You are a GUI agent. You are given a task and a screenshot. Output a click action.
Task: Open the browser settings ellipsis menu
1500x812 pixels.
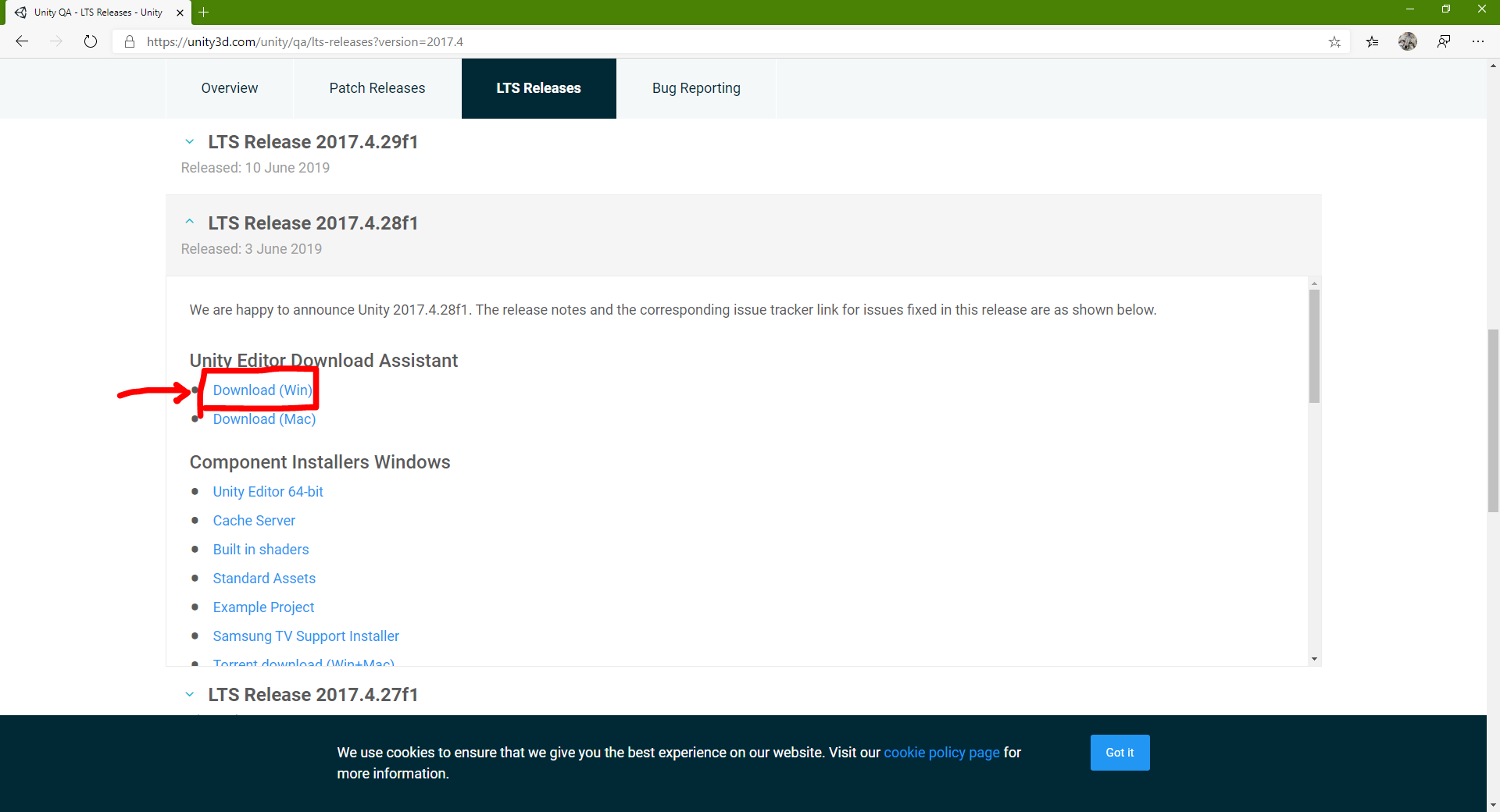click(x=1478, y=41)
